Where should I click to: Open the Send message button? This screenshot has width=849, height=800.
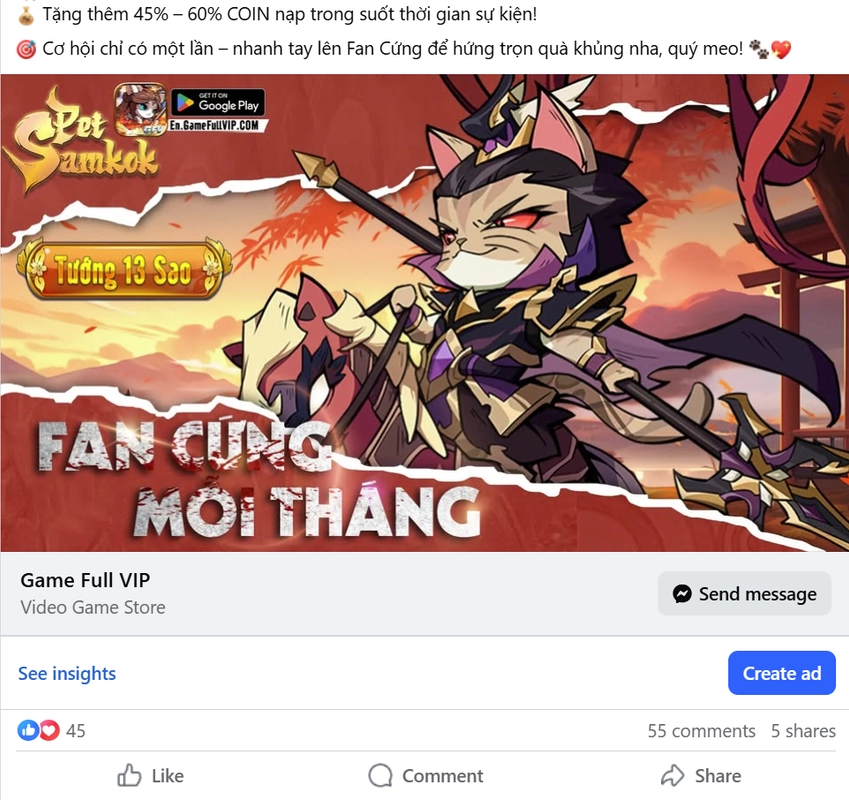pyautogui.click(x=744, y=593)
